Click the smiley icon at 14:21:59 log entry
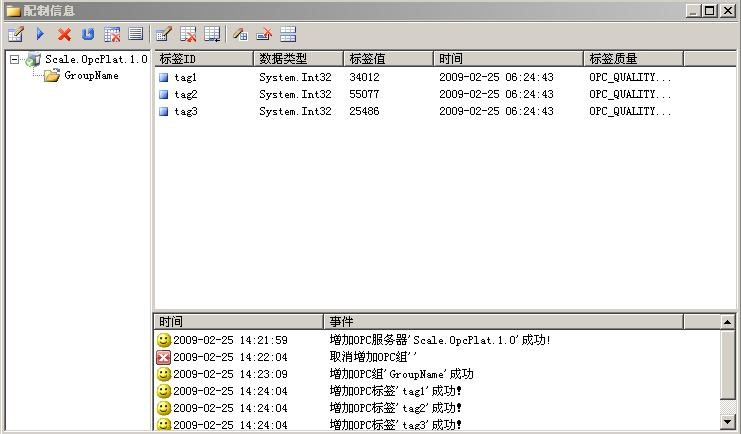Image resolution: width=741 pixels, height=434 pixels. (x=164, y=340)
